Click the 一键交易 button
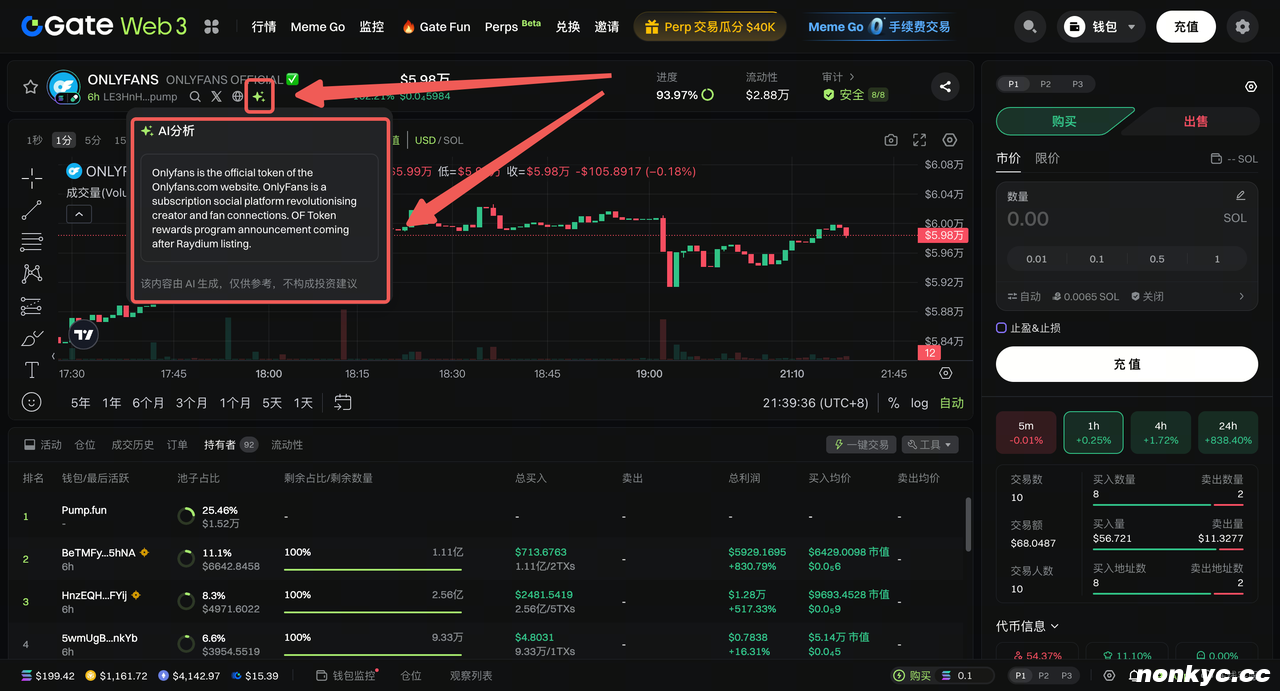Screen dimensions: 1280x691 pyautogui.click(x=861, y=445)
